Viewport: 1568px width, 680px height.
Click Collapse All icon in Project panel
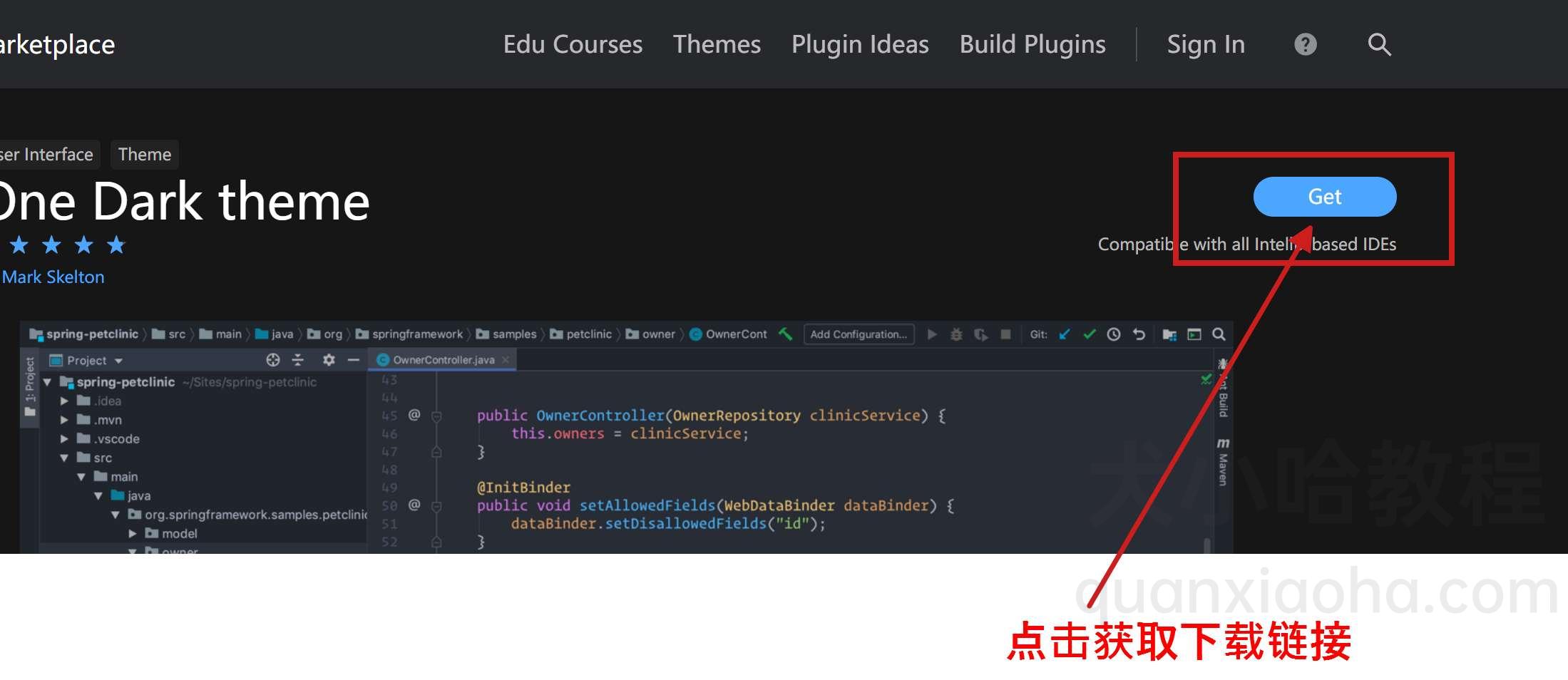point(298,360)
